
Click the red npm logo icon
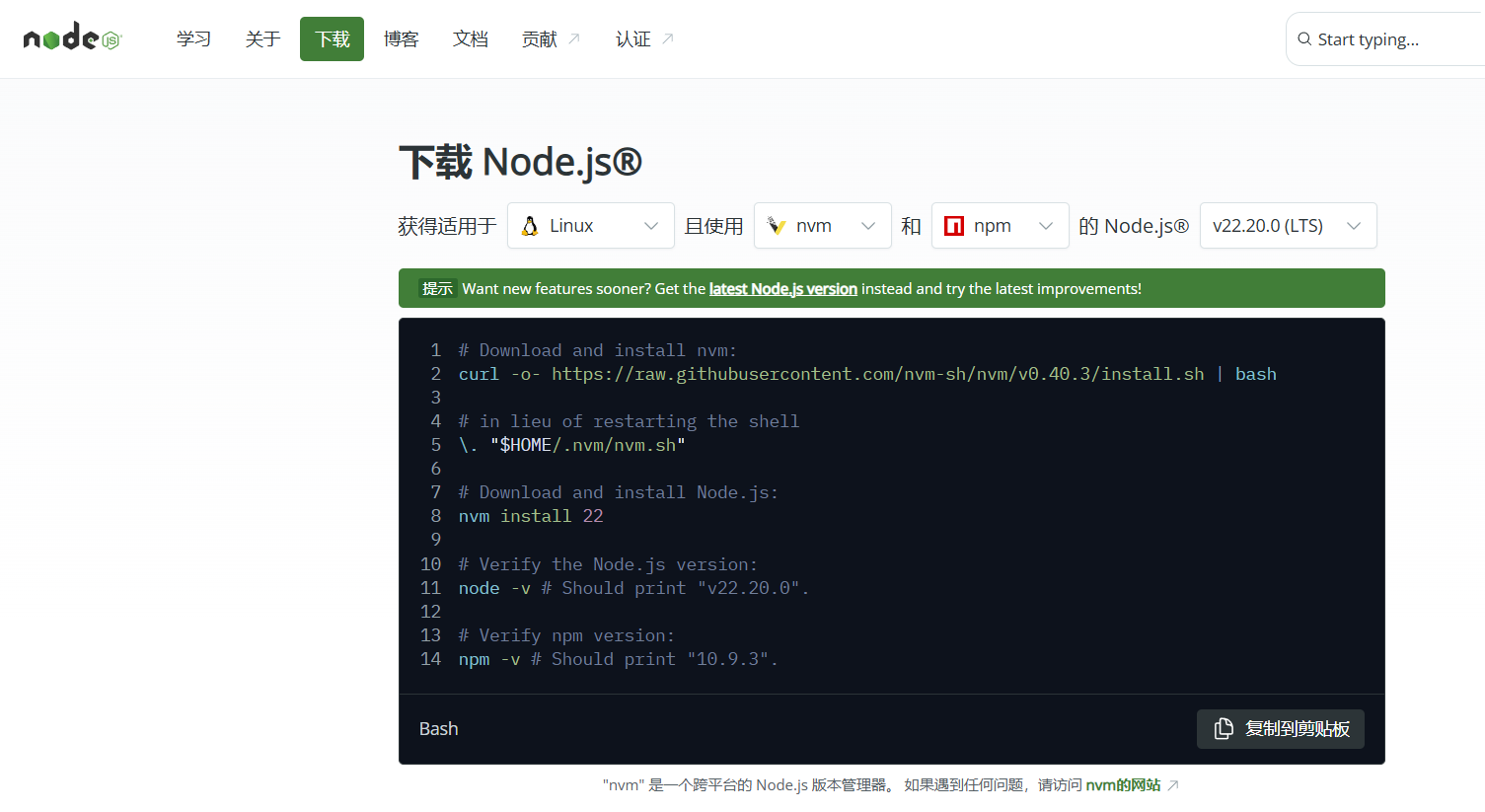click(954, 226)
